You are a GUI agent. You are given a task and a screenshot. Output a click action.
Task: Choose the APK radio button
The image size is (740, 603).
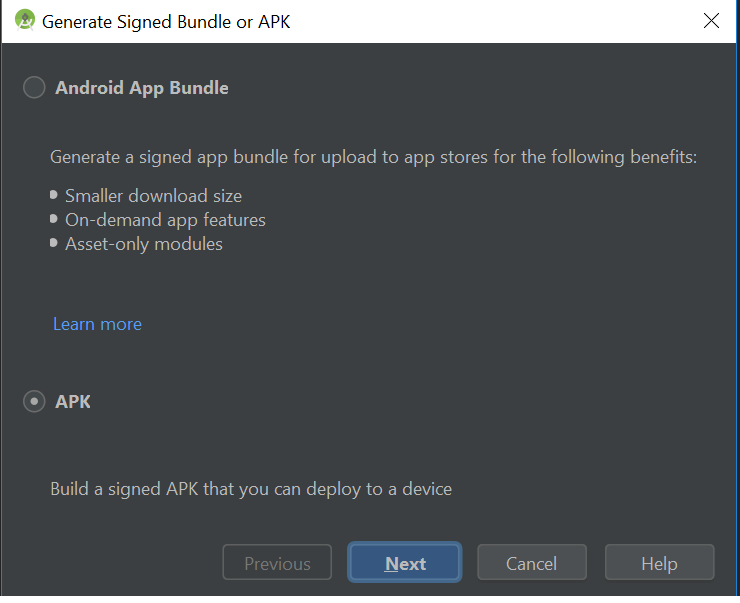(34, 402)
